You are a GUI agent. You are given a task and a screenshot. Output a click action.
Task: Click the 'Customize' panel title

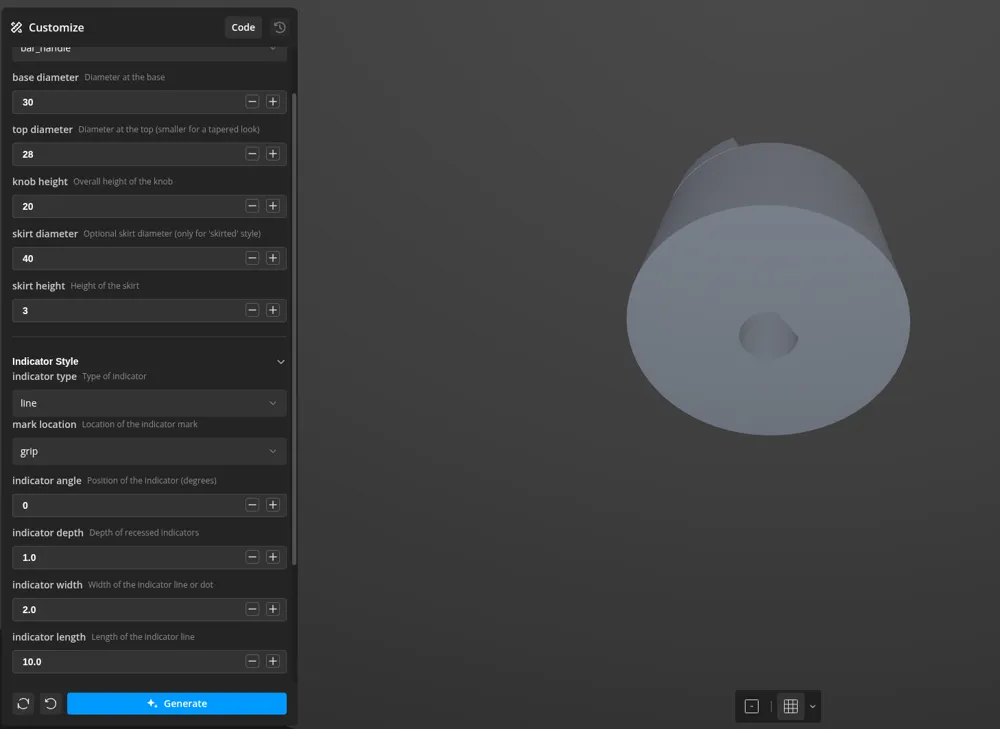(56, 27)
